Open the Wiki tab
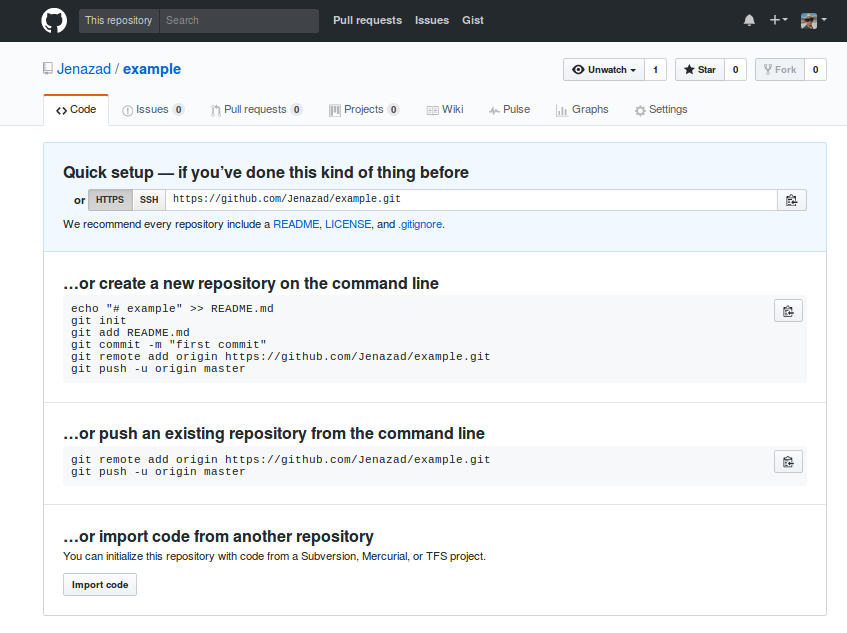 click(x=445, y=110)
